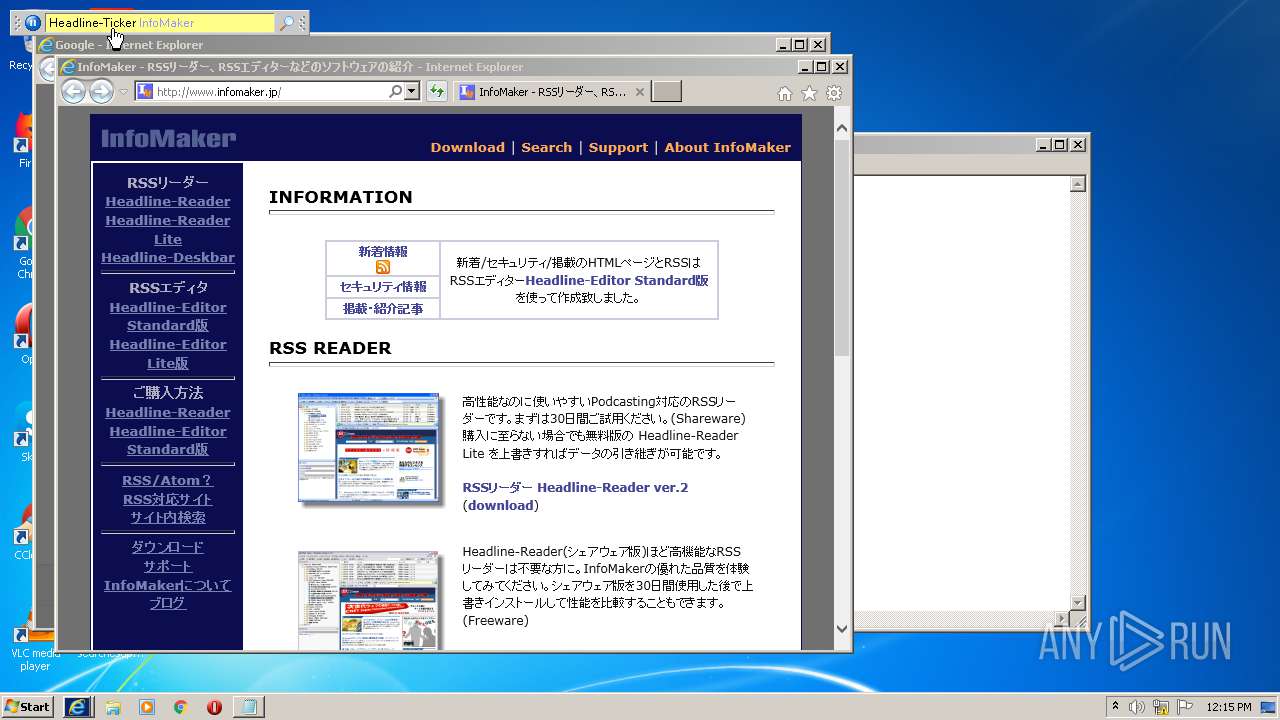Click page scrollbar down arrow in InfoMaker window
Image resolution: width=1280 pixels, height=720 pixels.
(842, 628)
